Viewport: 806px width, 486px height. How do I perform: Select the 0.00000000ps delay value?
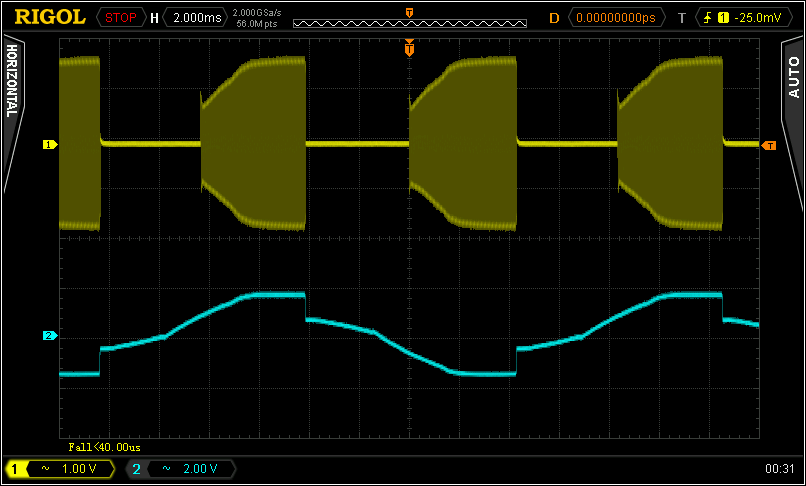point(616,18)
